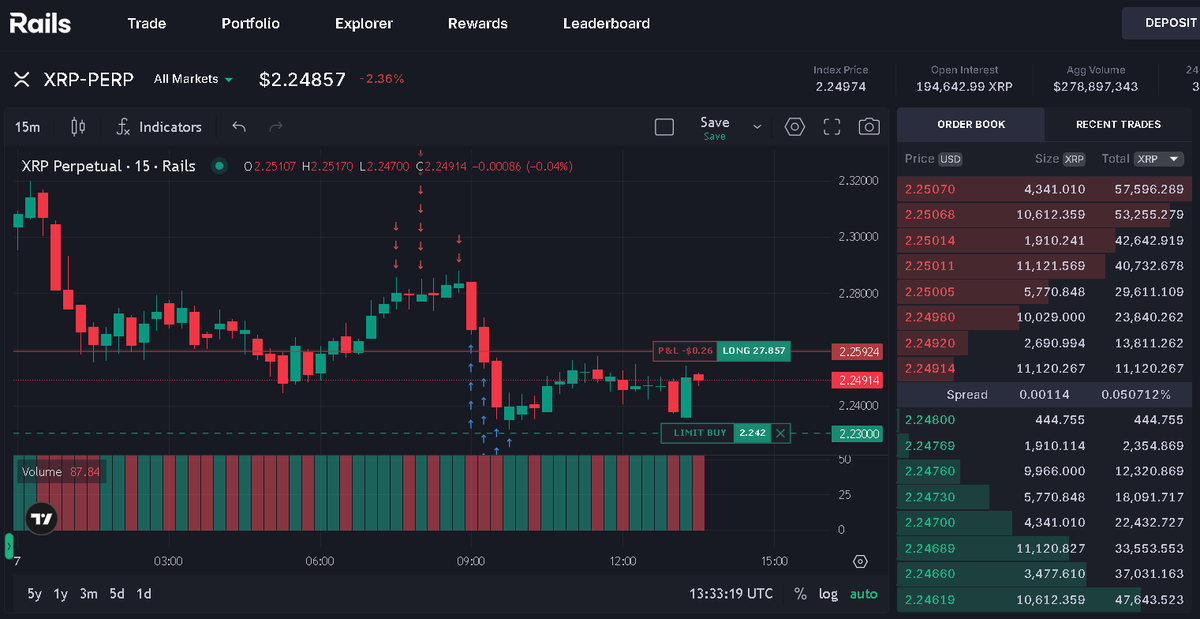Toggle percent scale mode

tap(800, 594)
